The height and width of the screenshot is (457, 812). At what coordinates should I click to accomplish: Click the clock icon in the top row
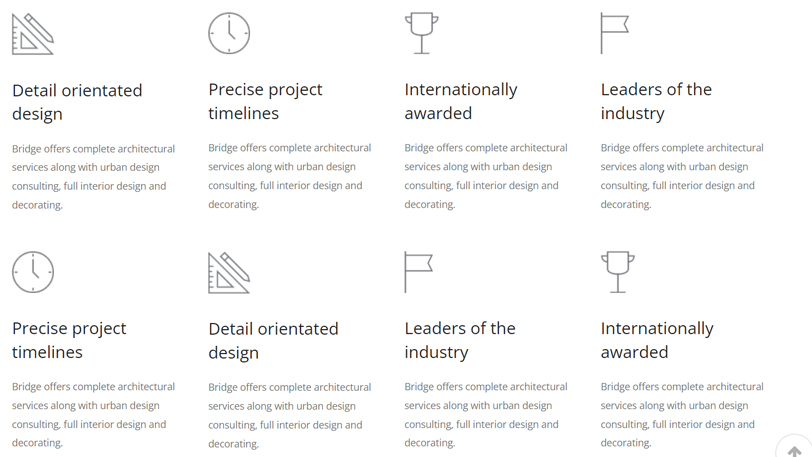point(229,33)
